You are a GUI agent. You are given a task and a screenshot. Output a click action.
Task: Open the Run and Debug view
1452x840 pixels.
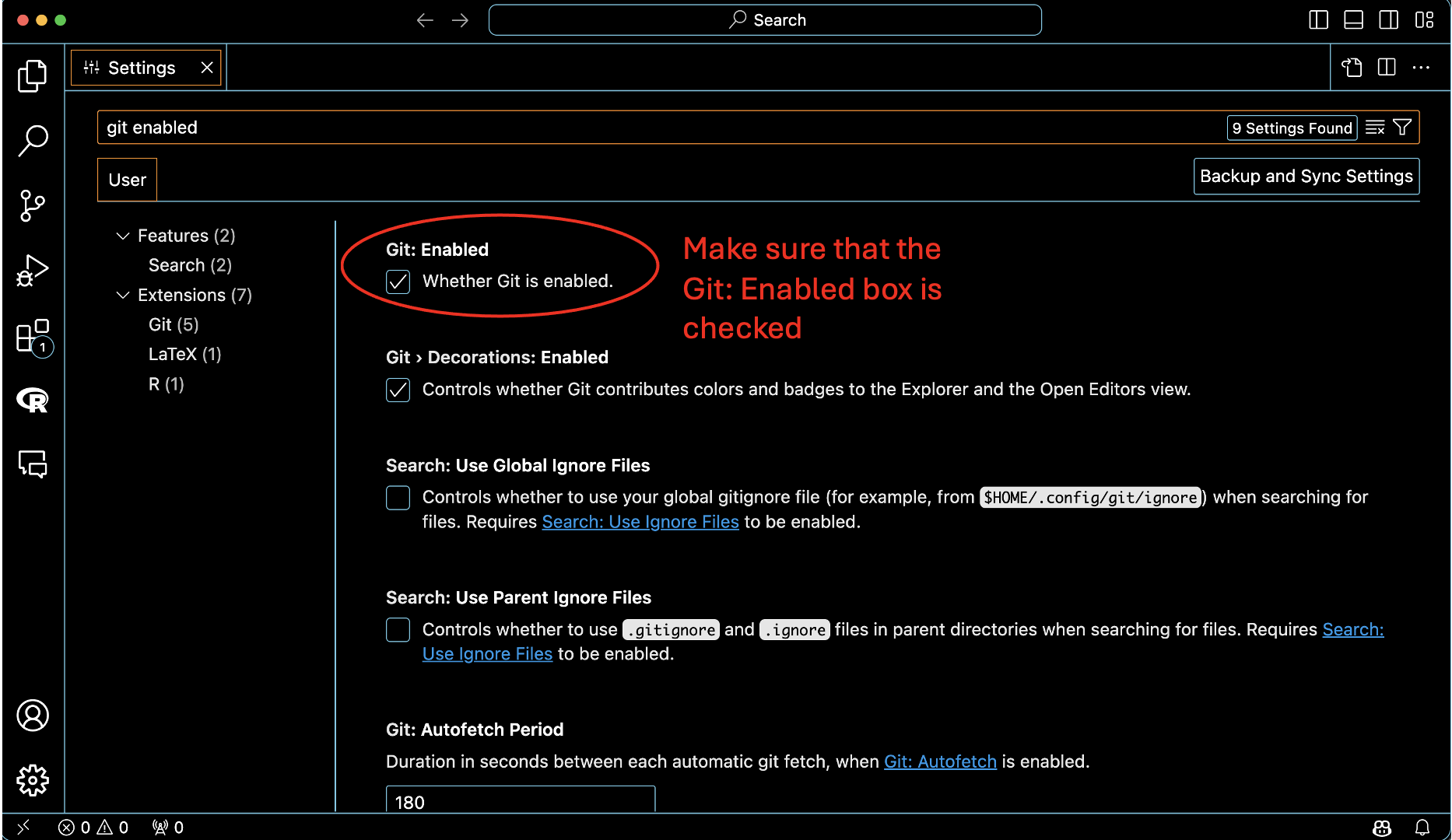33,271
